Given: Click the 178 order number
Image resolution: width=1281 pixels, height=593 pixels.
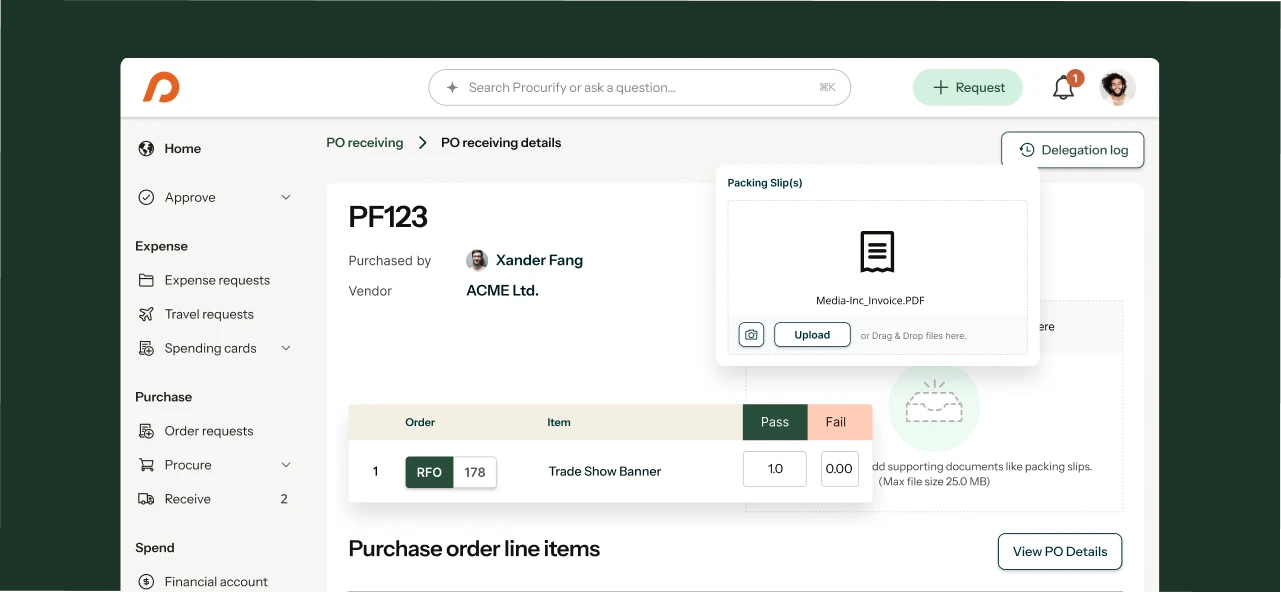Looking at the screenshot, I should point(475,472).
